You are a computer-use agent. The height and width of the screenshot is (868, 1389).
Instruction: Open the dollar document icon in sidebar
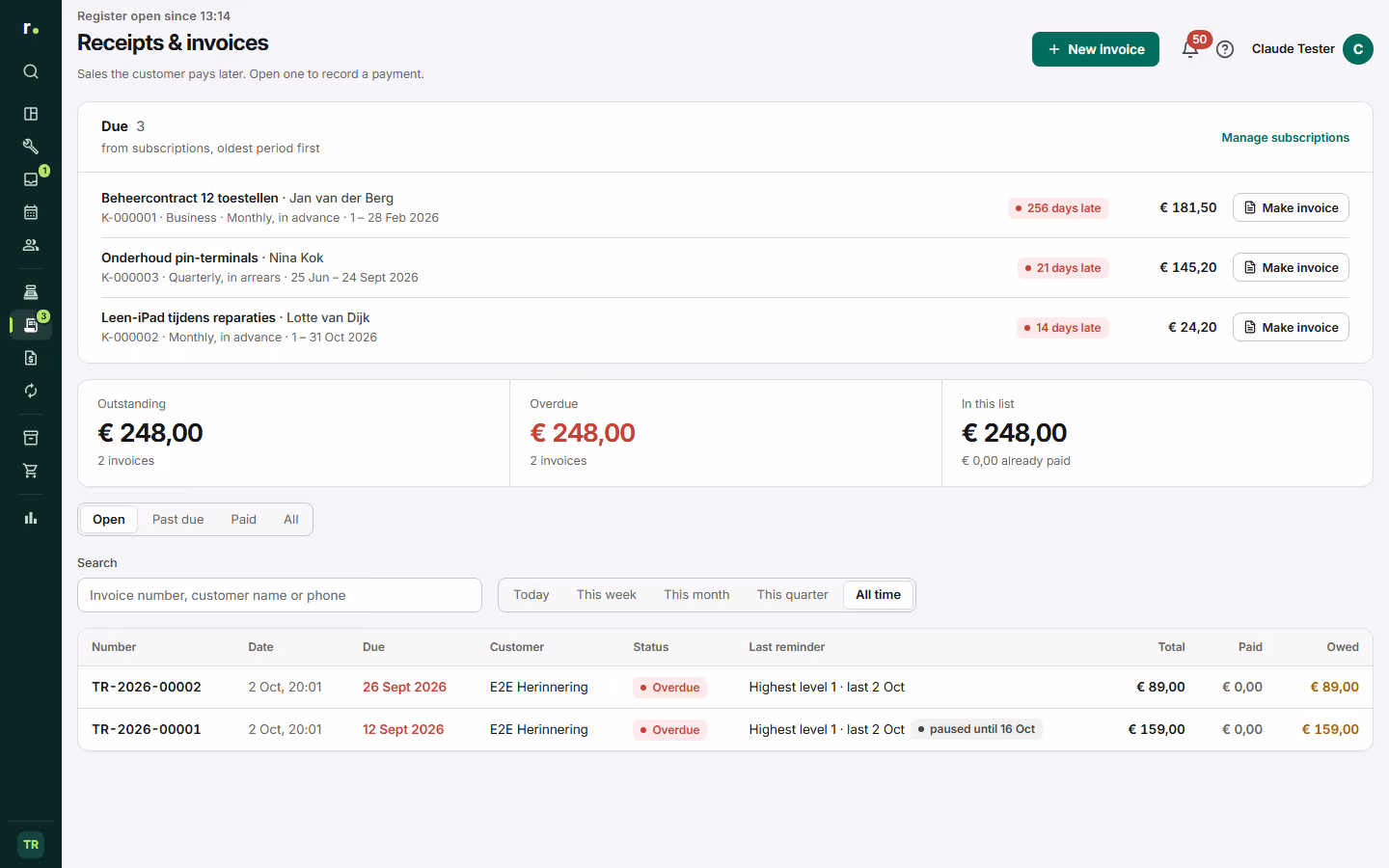(x=31, y=358)
